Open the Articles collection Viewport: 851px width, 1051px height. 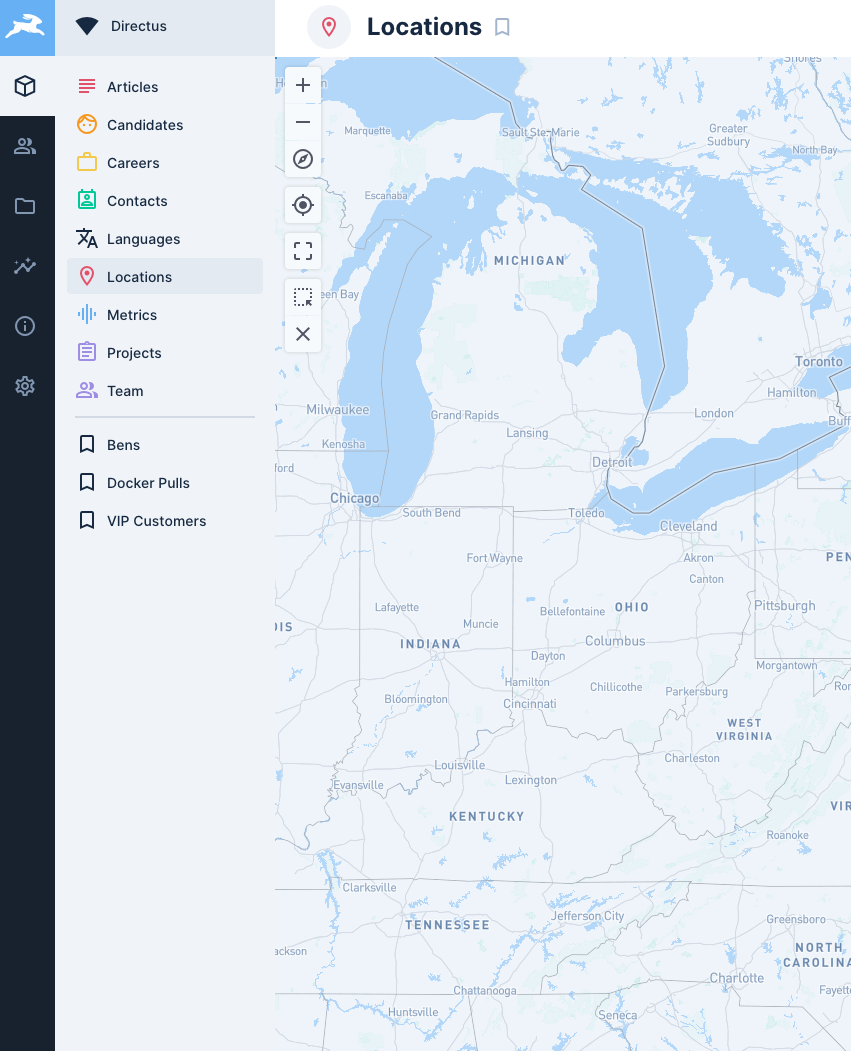(x=165, y=86)
